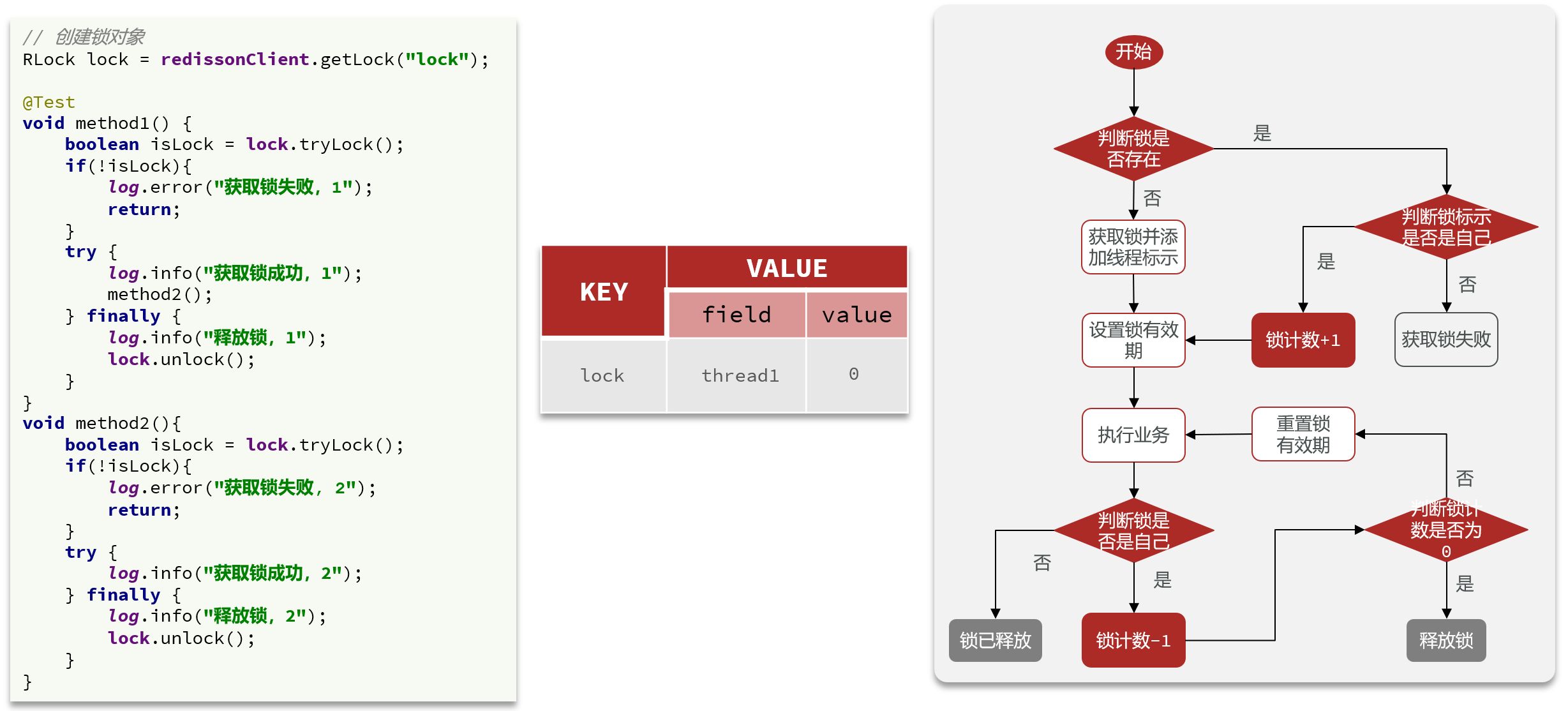Click the 判断锁计数是否为0 diamond

tap(1445, 530)
